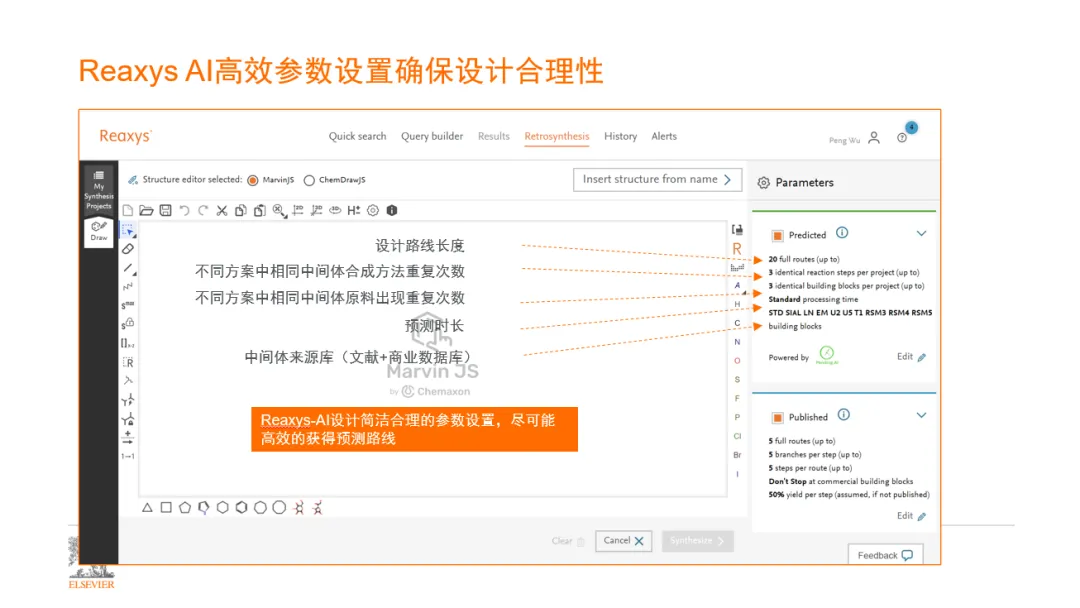This screenshot has width=1080, height=608.
Task: Click the H± hydrogens toggle icon
Action: click(353, 211)
